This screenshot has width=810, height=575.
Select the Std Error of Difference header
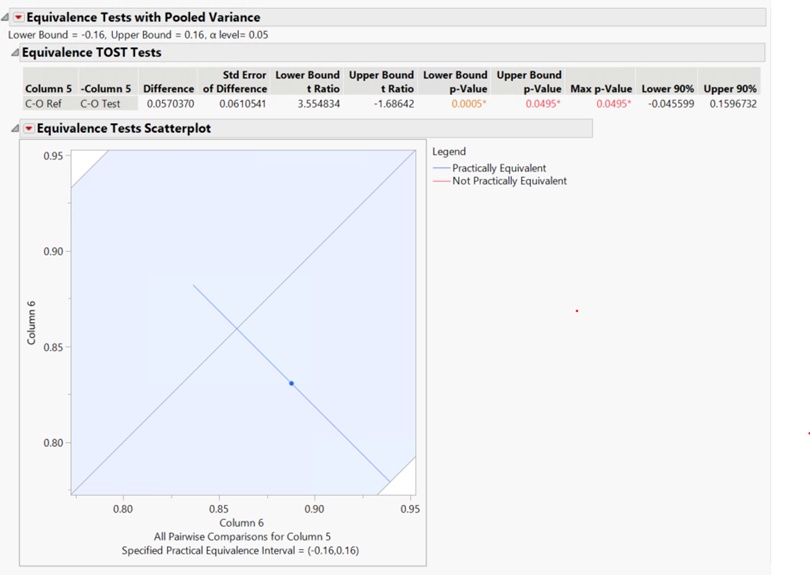(235, 82)
